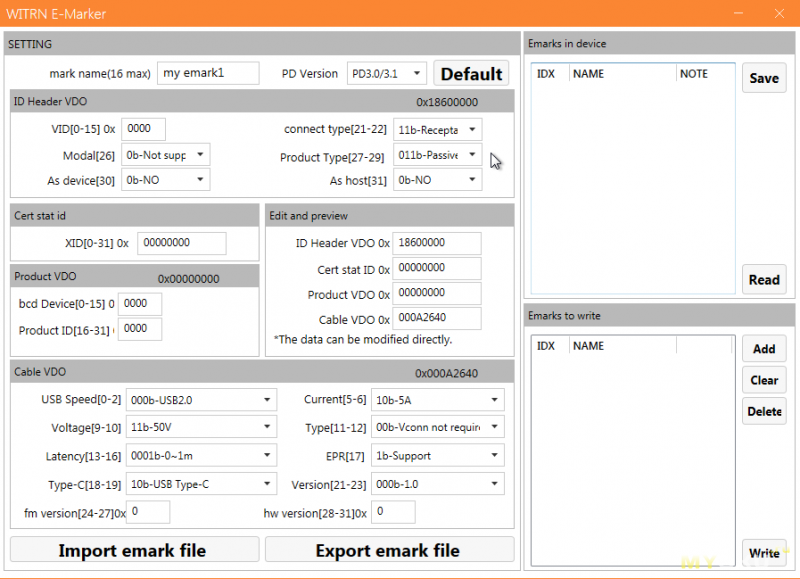Expand the USB Speed[0-2] dropdown
The image size is (800, 579).
point(201,400)
